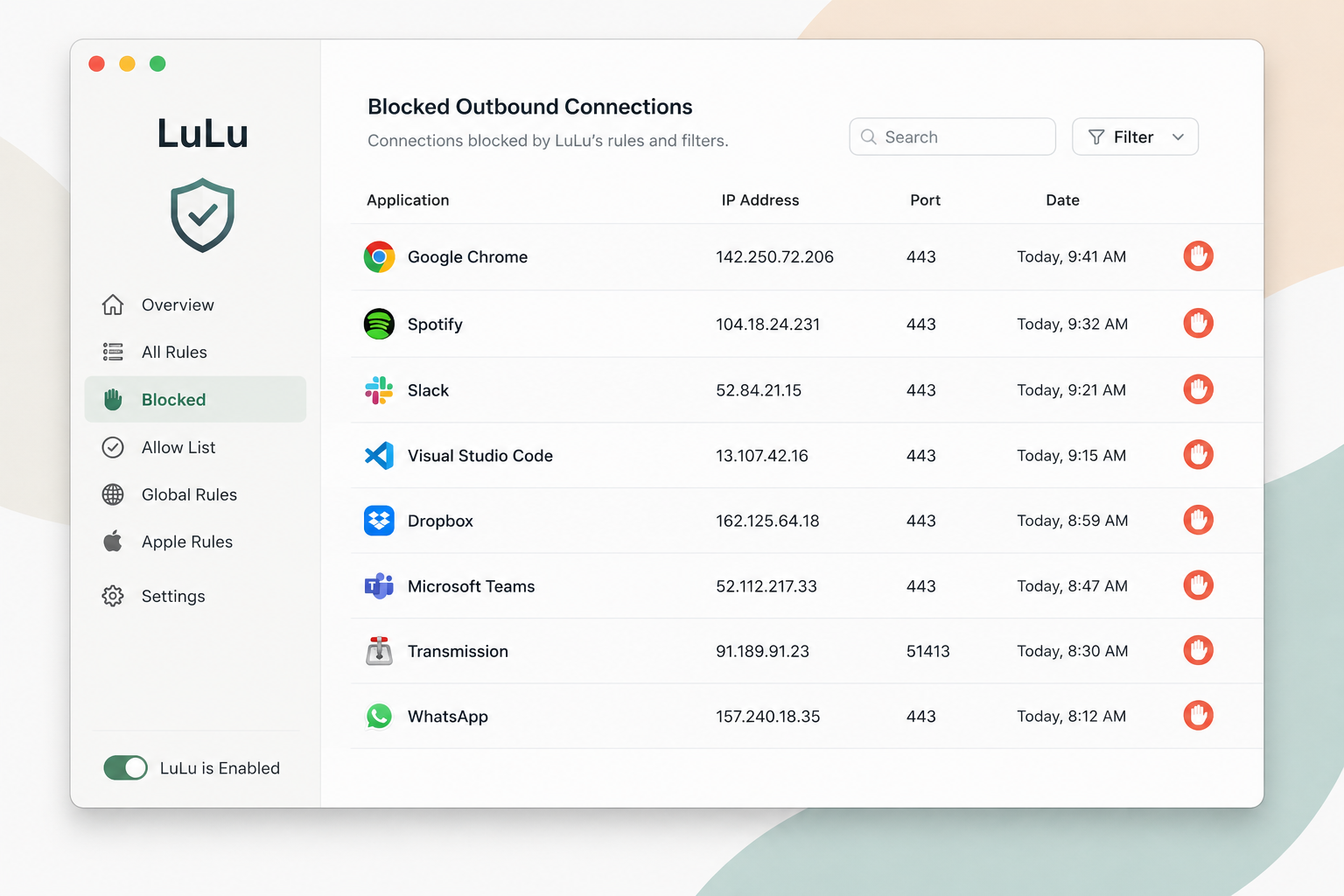1344x896 pixels.
Task: Select the Spotify name text
Action: click(x=435, y=325)
